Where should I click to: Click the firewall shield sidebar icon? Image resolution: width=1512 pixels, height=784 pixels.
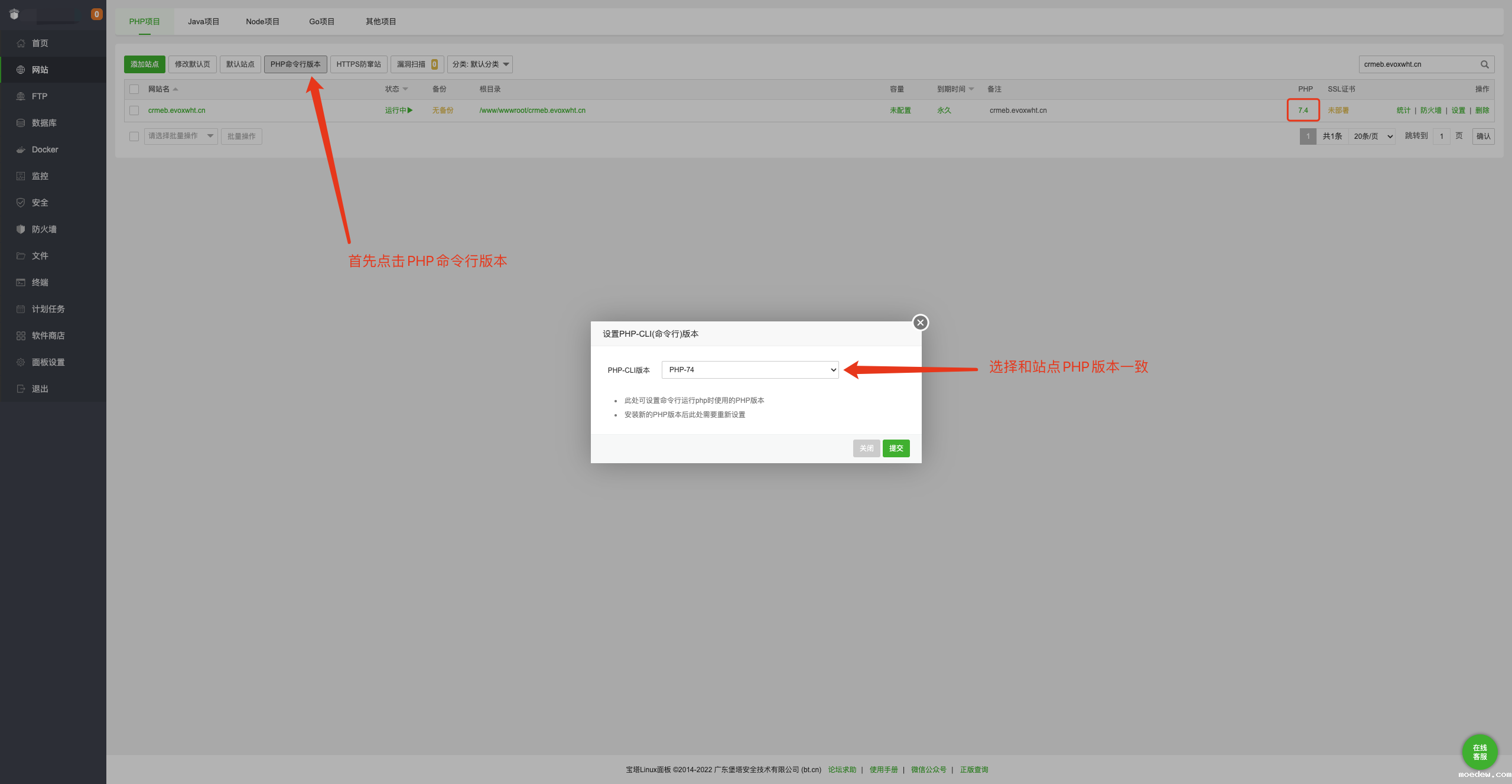pyautogui.click(x=21, y=229)
